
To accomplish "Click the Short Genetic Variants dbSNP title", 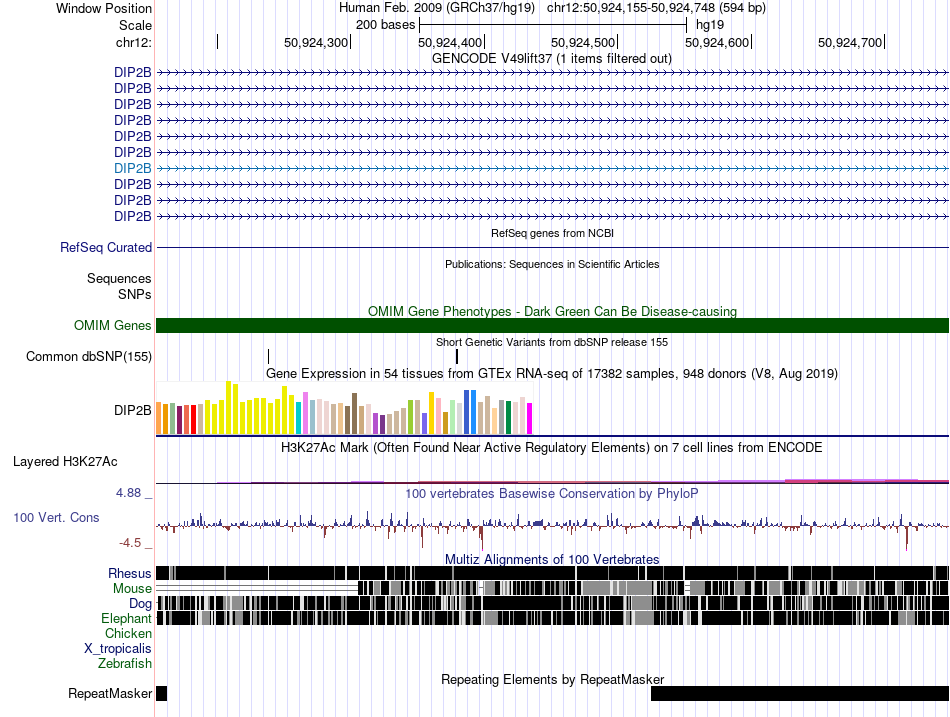I will point(552,342).
